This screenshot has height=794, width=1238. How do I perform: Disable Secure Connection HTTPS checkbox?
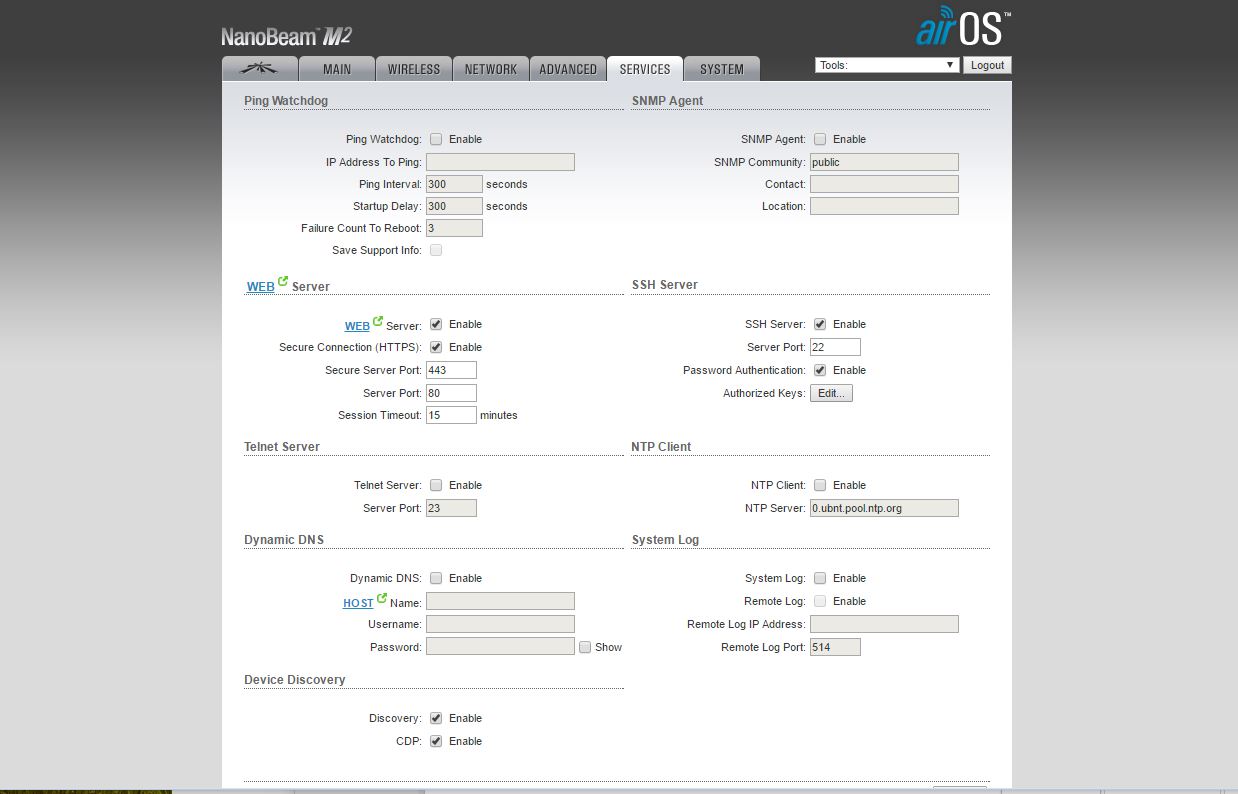(x=436, y=347)
